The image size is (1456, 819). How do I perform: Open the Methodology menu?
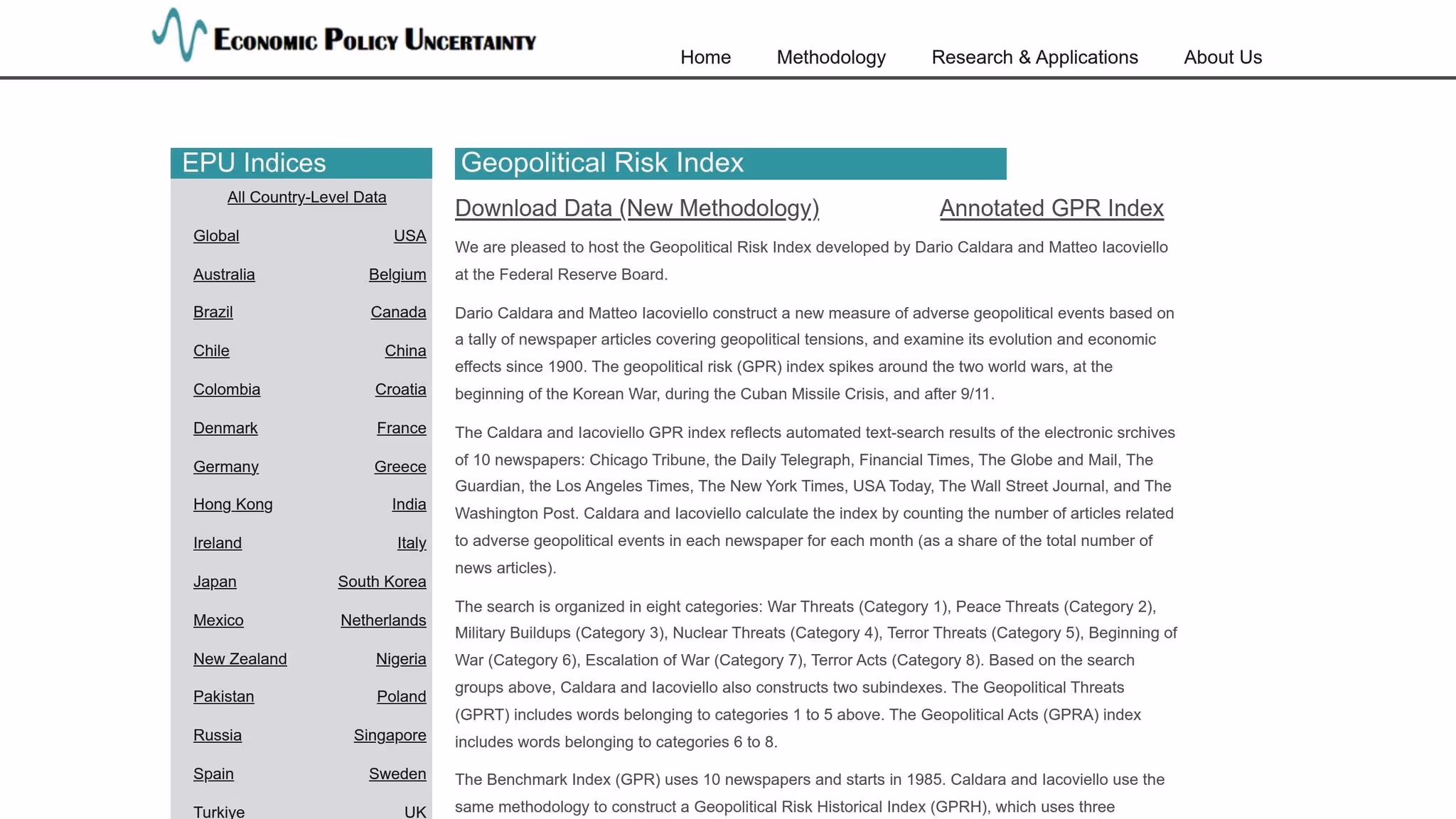coord(831,58)
